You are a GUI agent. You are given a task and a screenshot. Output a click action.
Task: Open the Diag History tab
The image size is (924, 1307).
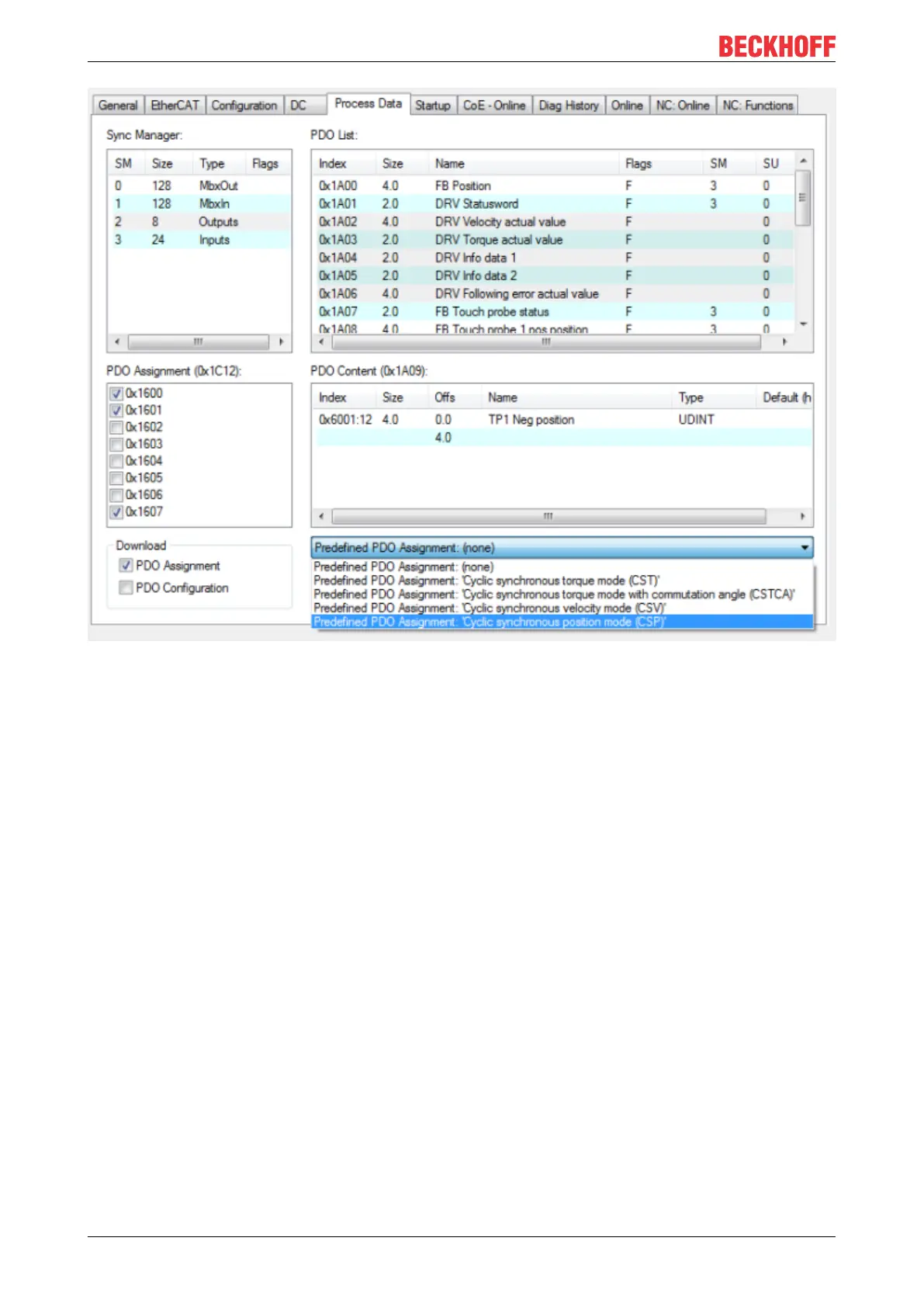[569, 106]
